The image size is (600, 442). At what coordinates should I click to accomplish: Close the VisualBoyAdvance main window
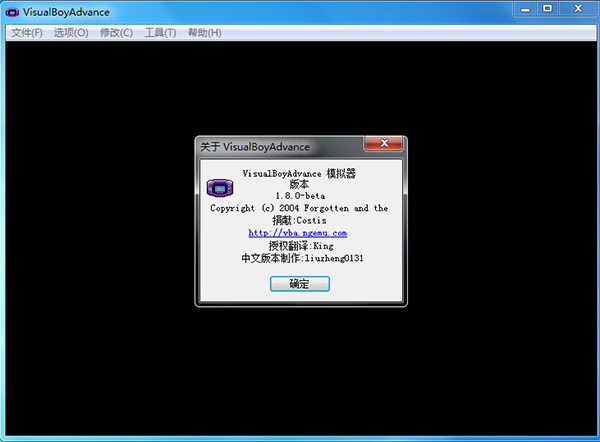(578, 9)
